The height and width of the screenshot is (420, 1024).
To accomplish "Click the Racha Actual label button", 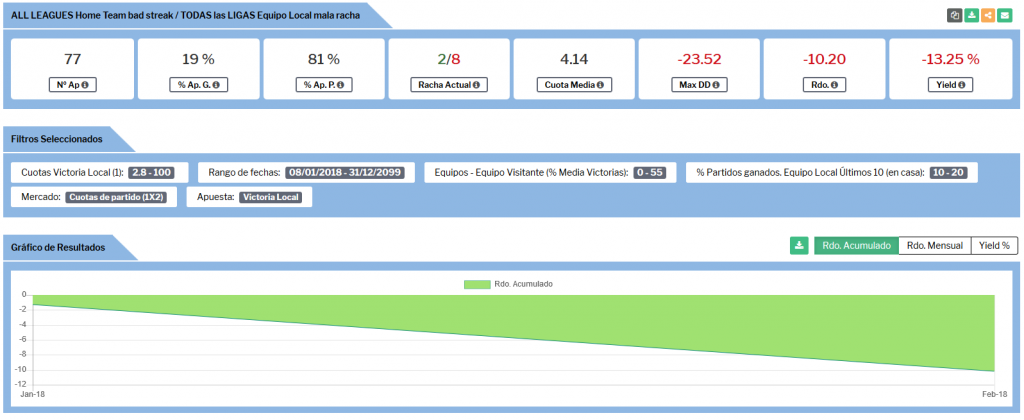I will pos(449,85).
